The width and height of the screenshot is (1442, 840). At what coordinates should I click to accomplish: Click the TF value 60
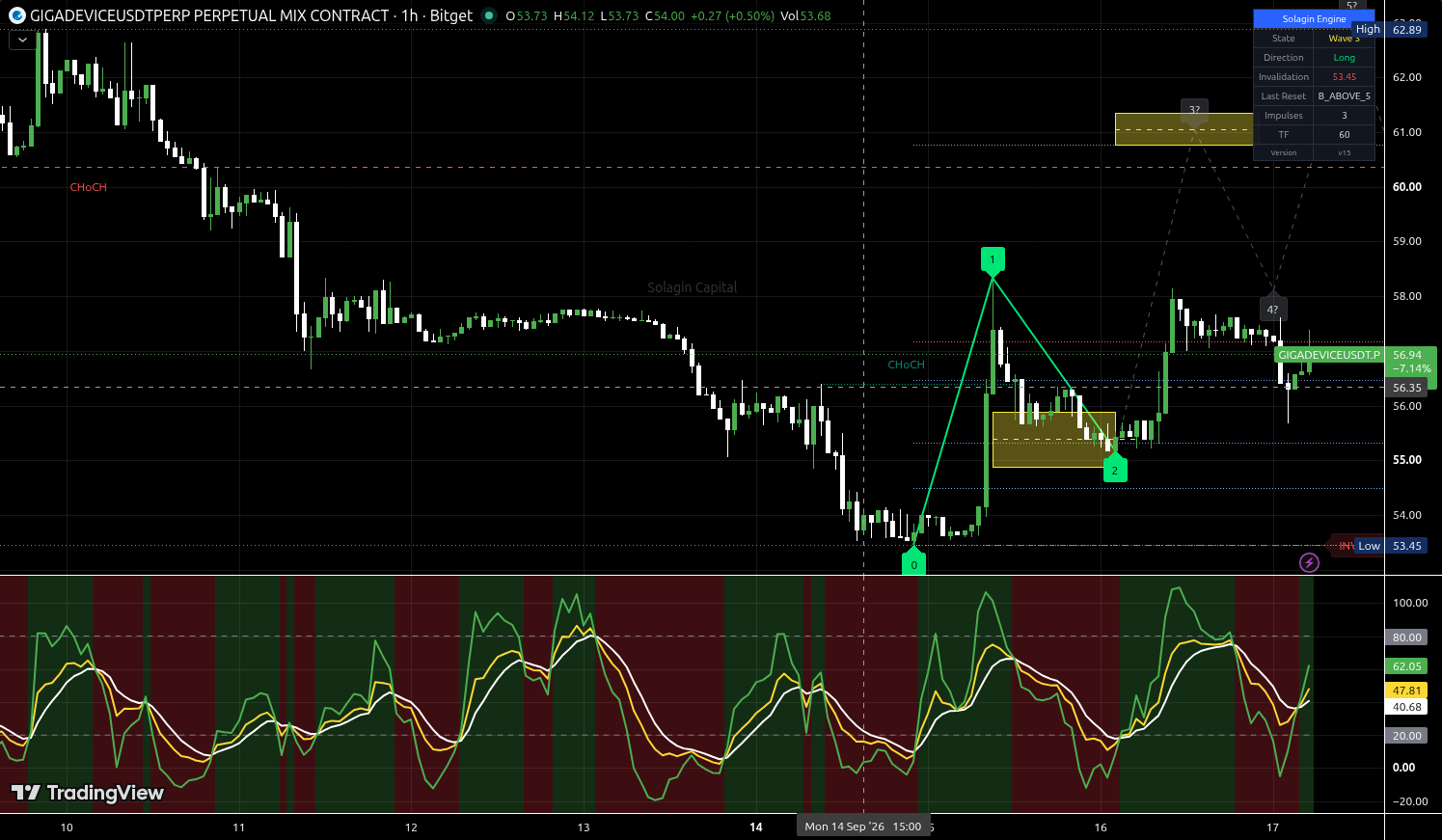[x=1344, y=135]
